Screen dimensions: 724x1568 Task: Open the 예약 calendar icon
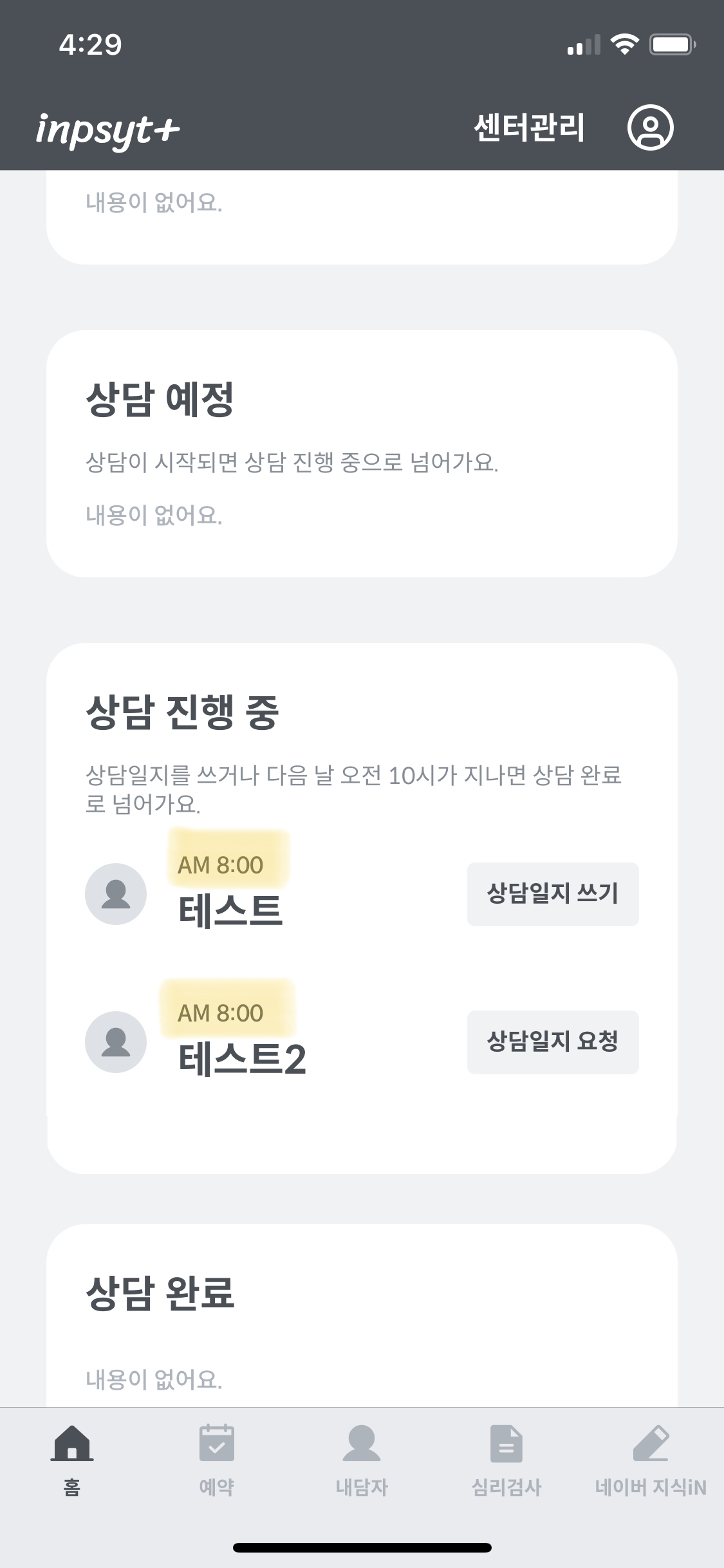(217, 1443)
